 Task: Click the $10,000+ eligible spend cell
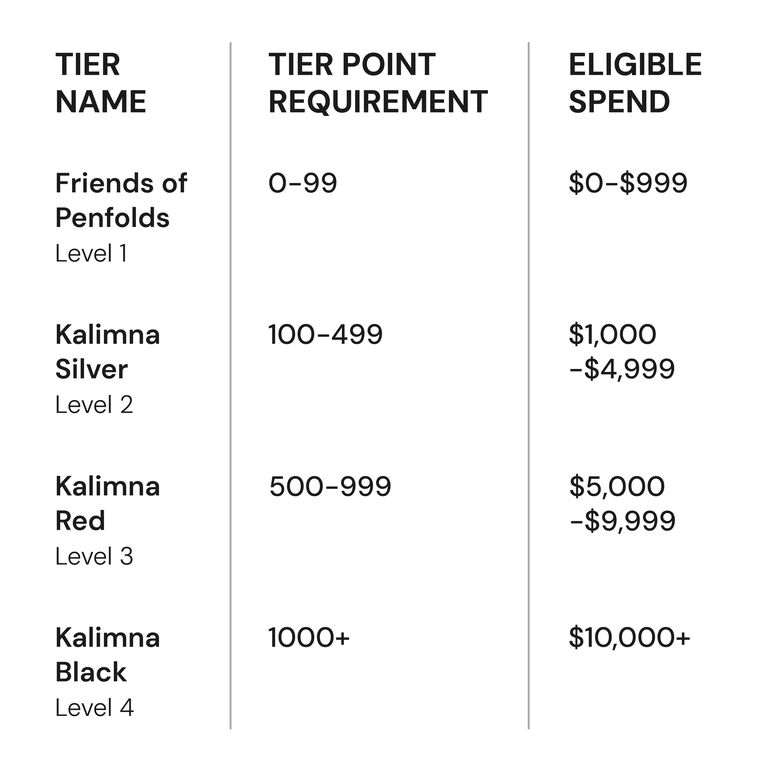click(x=629, y=638)
